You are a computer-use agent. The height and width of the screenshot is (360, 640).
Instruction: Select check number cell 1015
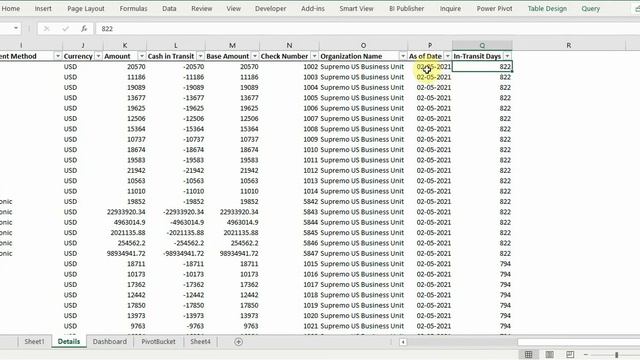point(289,264)
